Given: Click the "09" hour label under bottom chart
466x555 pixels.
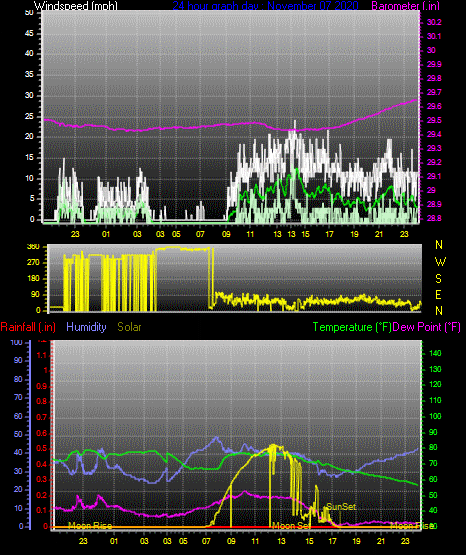Looking at the screenshot, I should pyautogui.click(x=231, y=541).
